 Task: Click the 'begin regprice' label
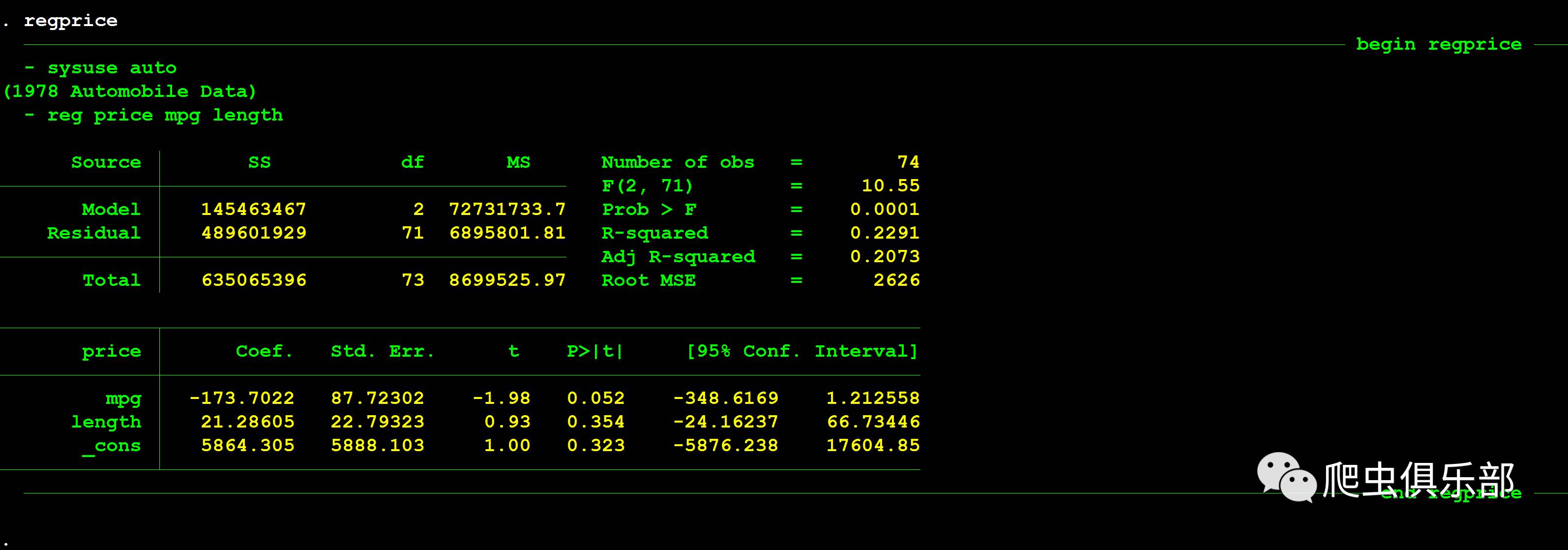click(x=1438, y=44)
